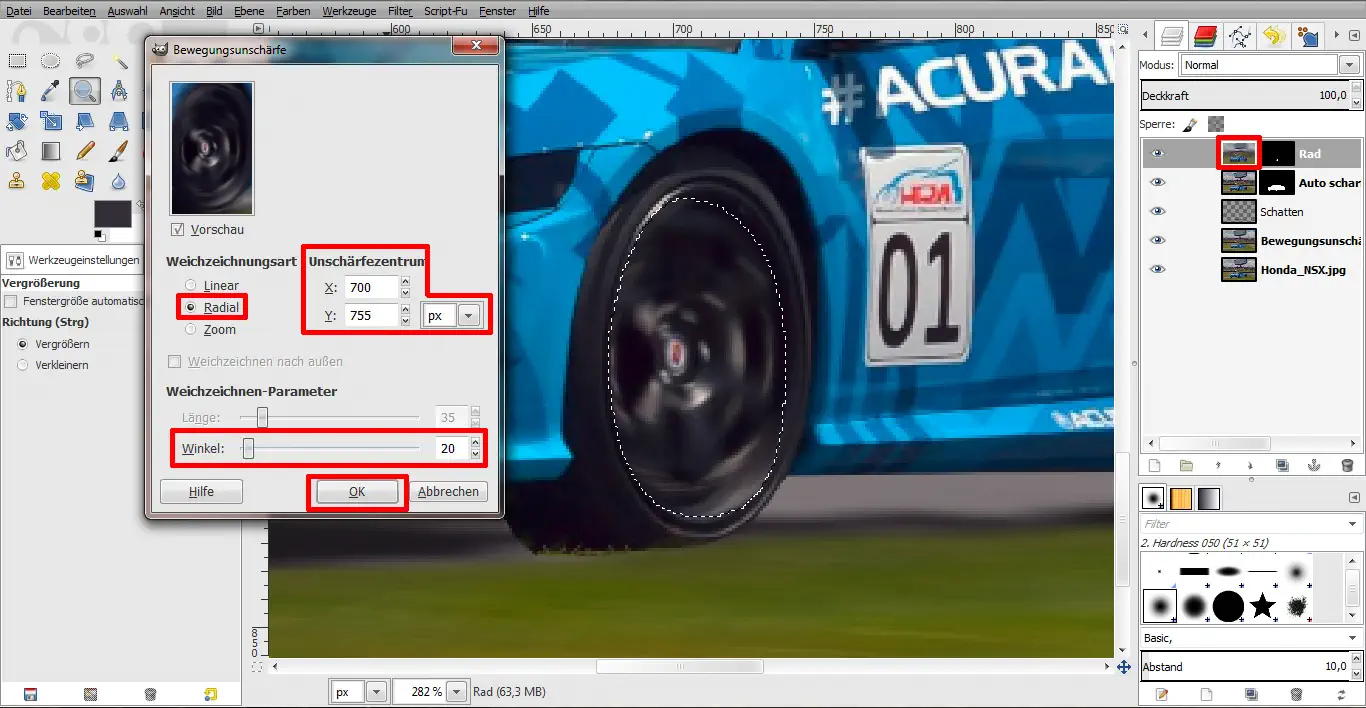Confirm the blur with OK button
This screenshot has height=708, width=1366.
click(x=357, y=492)
